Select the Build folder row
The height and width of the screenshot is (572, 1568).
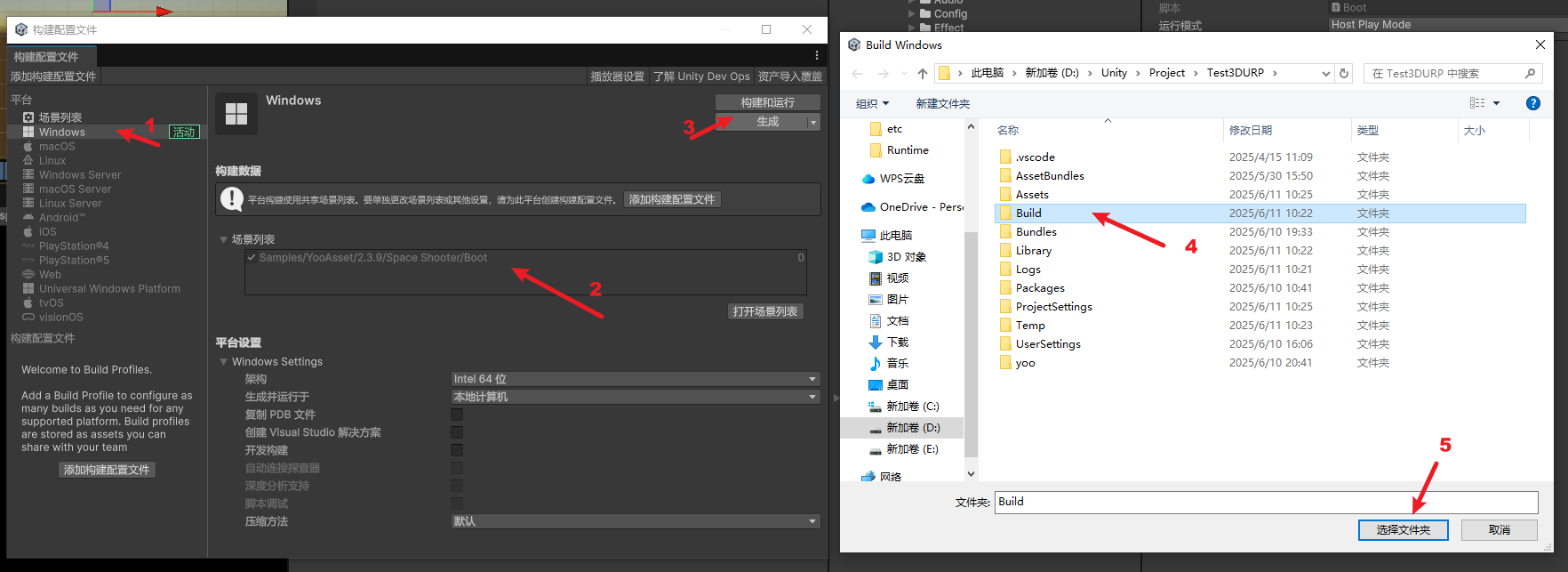[1260, 213]
